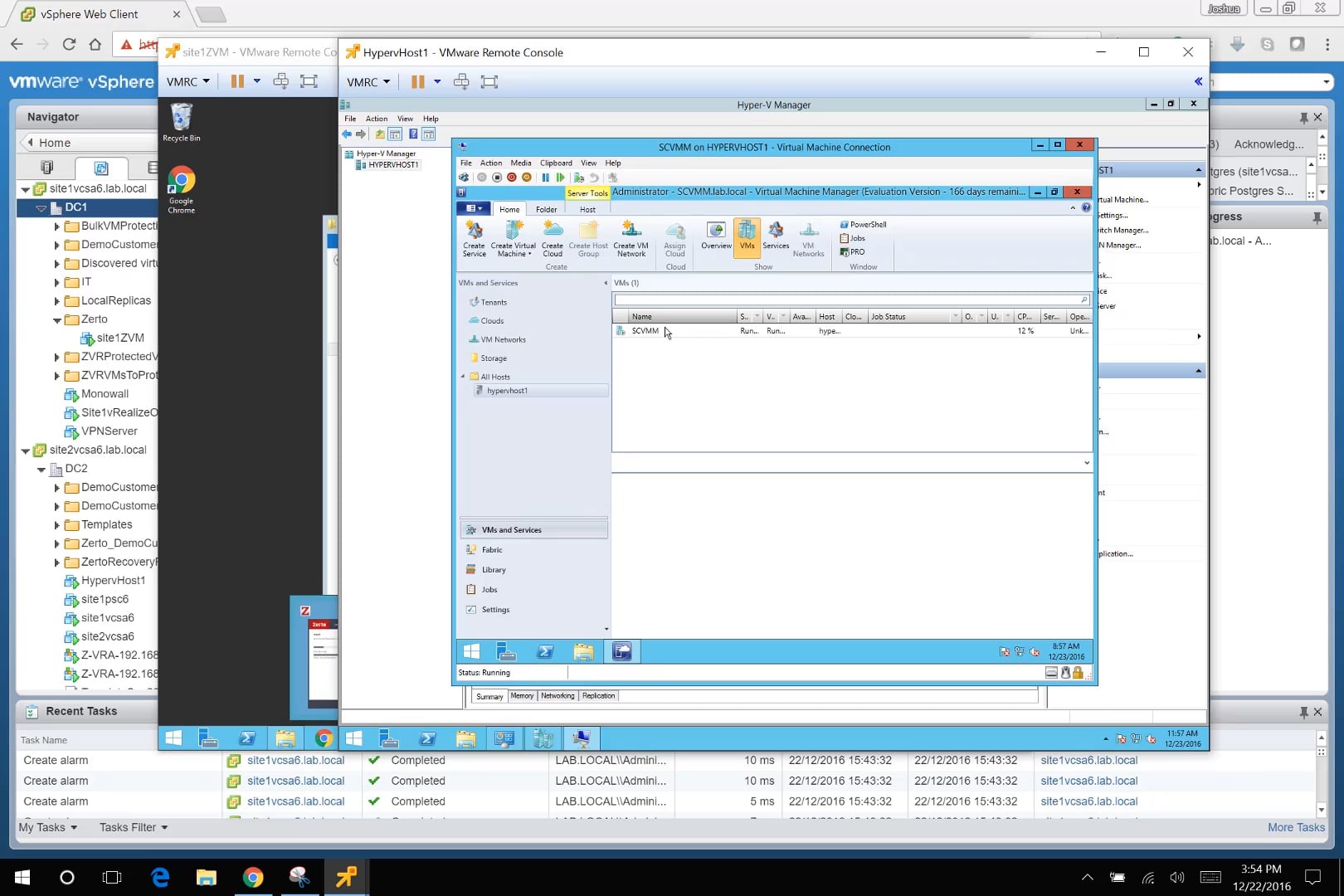Toggle the VMs view button in ribbon
This screenshot has width=1344, height=896.
[x=747, y=236]
